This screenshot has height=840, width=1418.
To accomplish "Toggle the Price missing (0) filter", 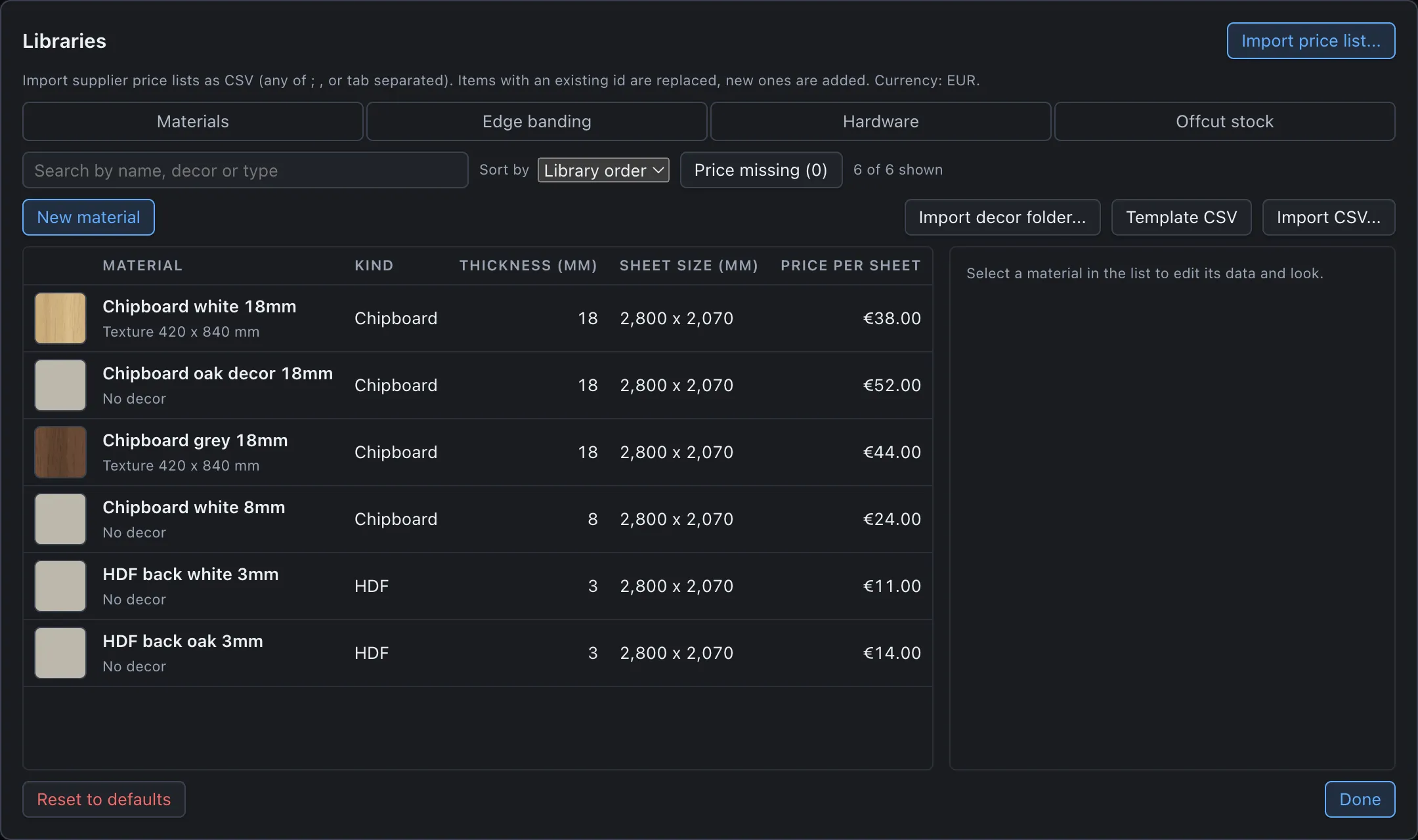I will pos(761,170).
